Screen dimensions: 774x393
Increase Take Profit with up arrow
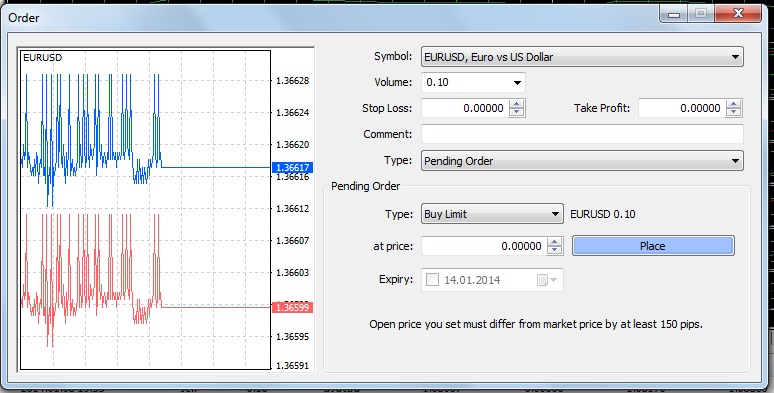click(x=734, y=104)
